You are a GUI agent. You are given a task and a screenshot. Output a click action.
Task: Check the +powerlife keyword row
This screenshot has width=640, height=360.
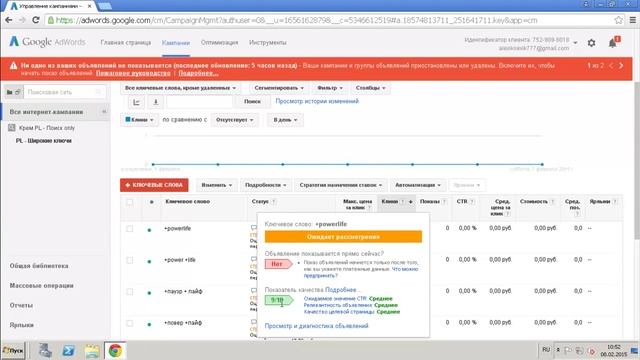coord(130,229)
